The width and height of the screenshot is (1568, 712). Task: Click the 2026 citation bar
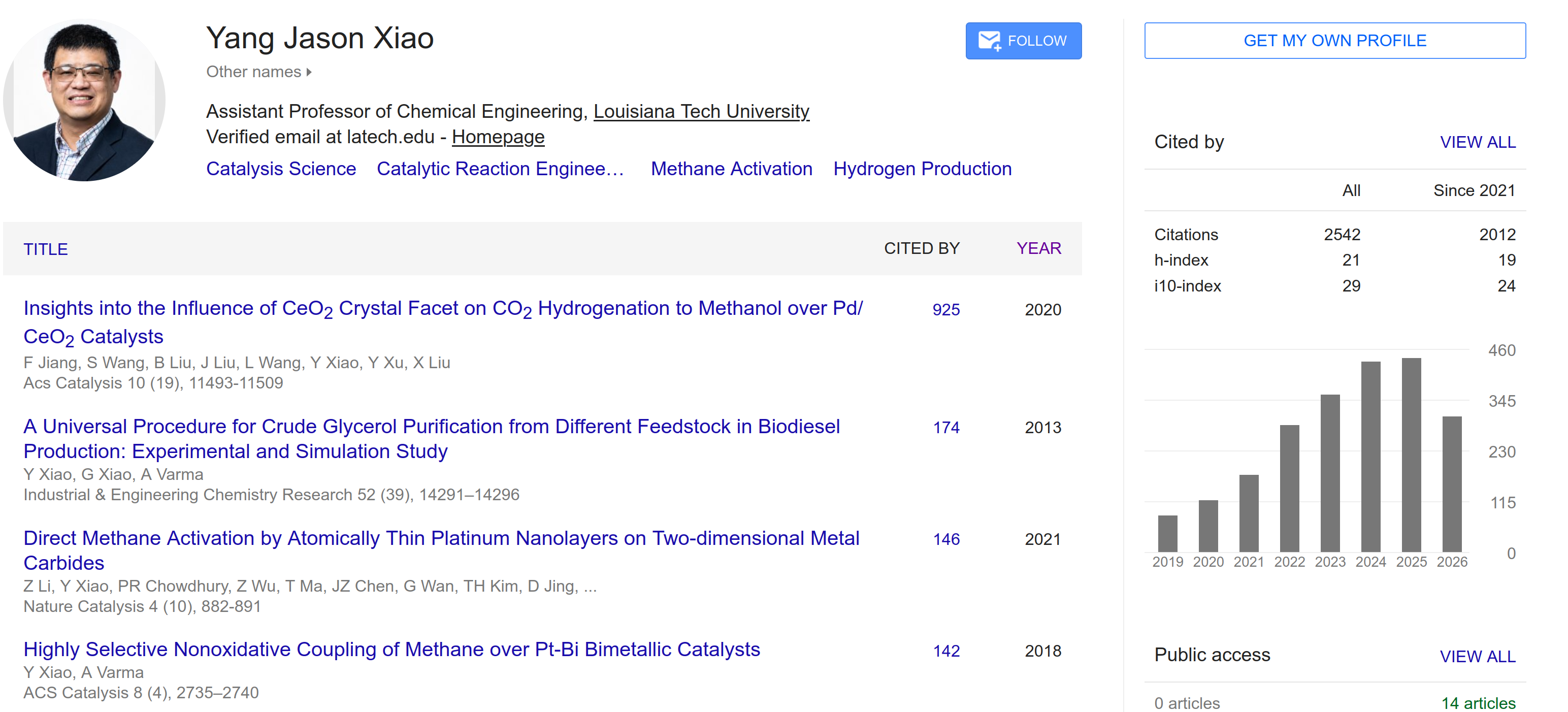1452,484
